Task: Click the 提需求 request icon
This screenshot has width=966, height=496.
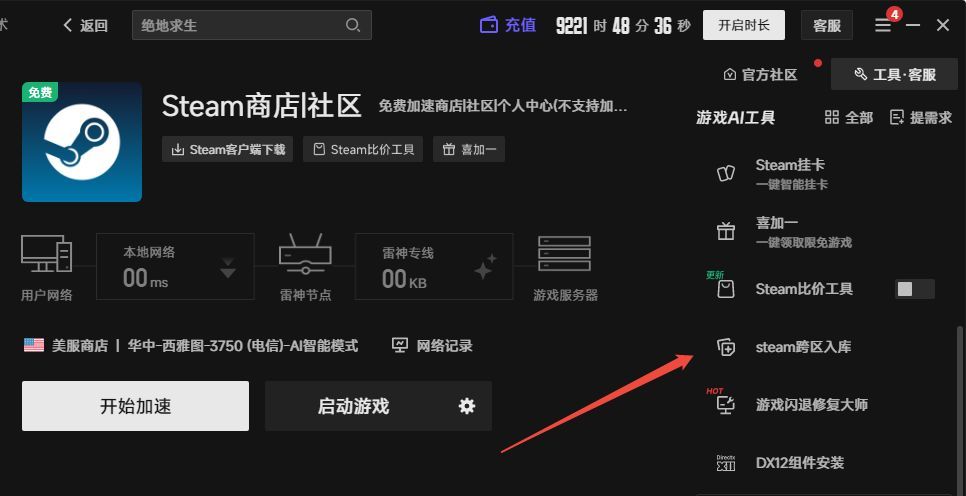Action: click(x=897, y=117)
